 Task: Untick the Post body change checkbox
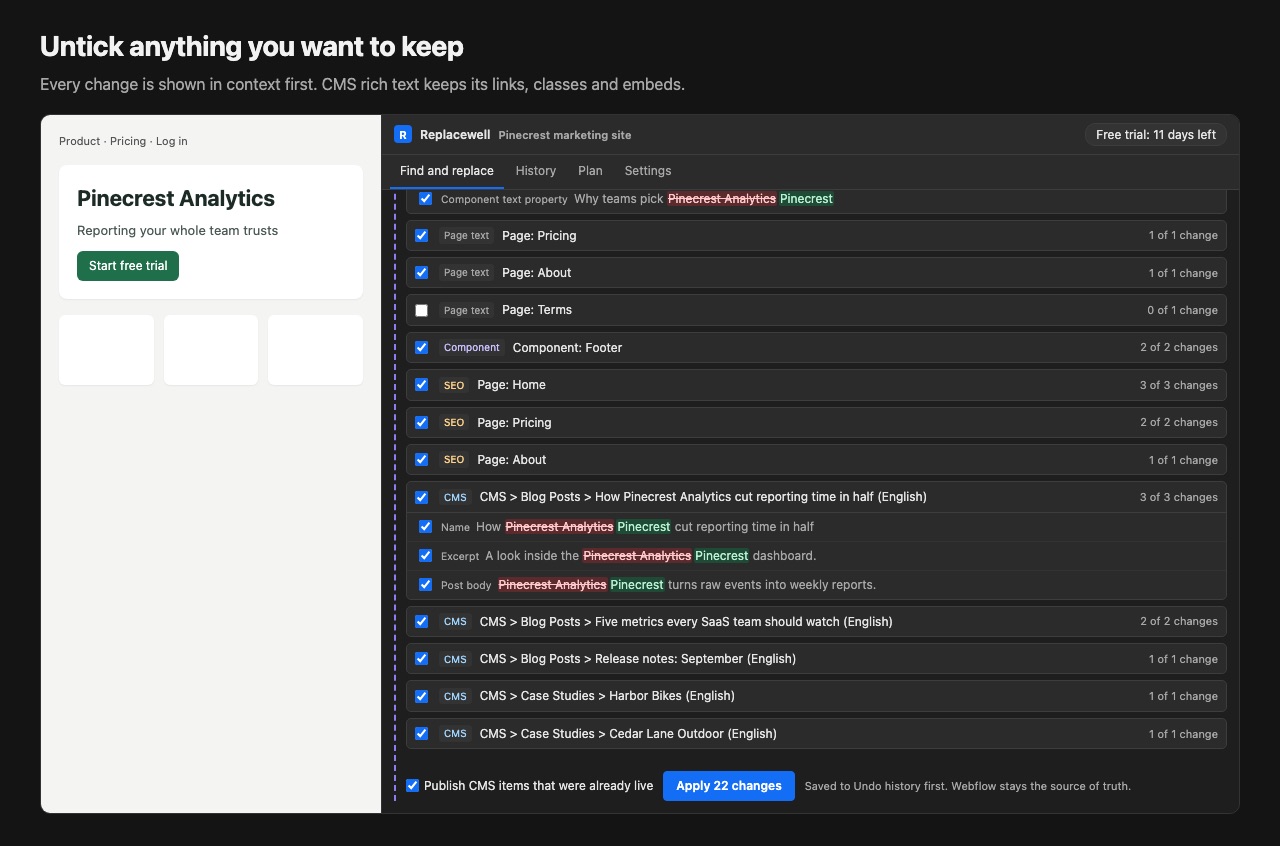pyautogui.click(x=426, y=584)
